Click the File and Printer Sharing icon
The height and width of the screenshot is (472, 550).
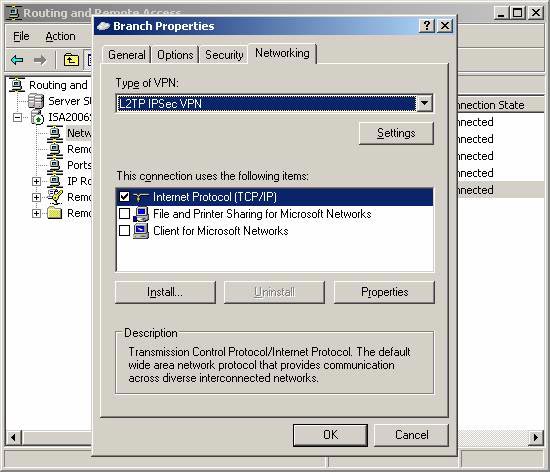click(x=141, y=214)
